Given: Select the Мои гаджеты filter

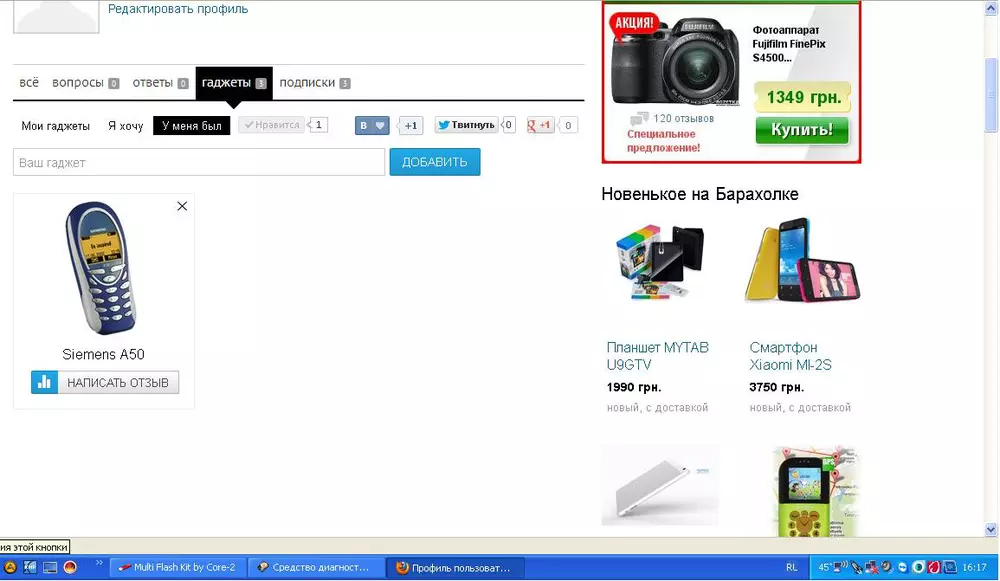Looking at the screenshot, I should click(56, 126).
